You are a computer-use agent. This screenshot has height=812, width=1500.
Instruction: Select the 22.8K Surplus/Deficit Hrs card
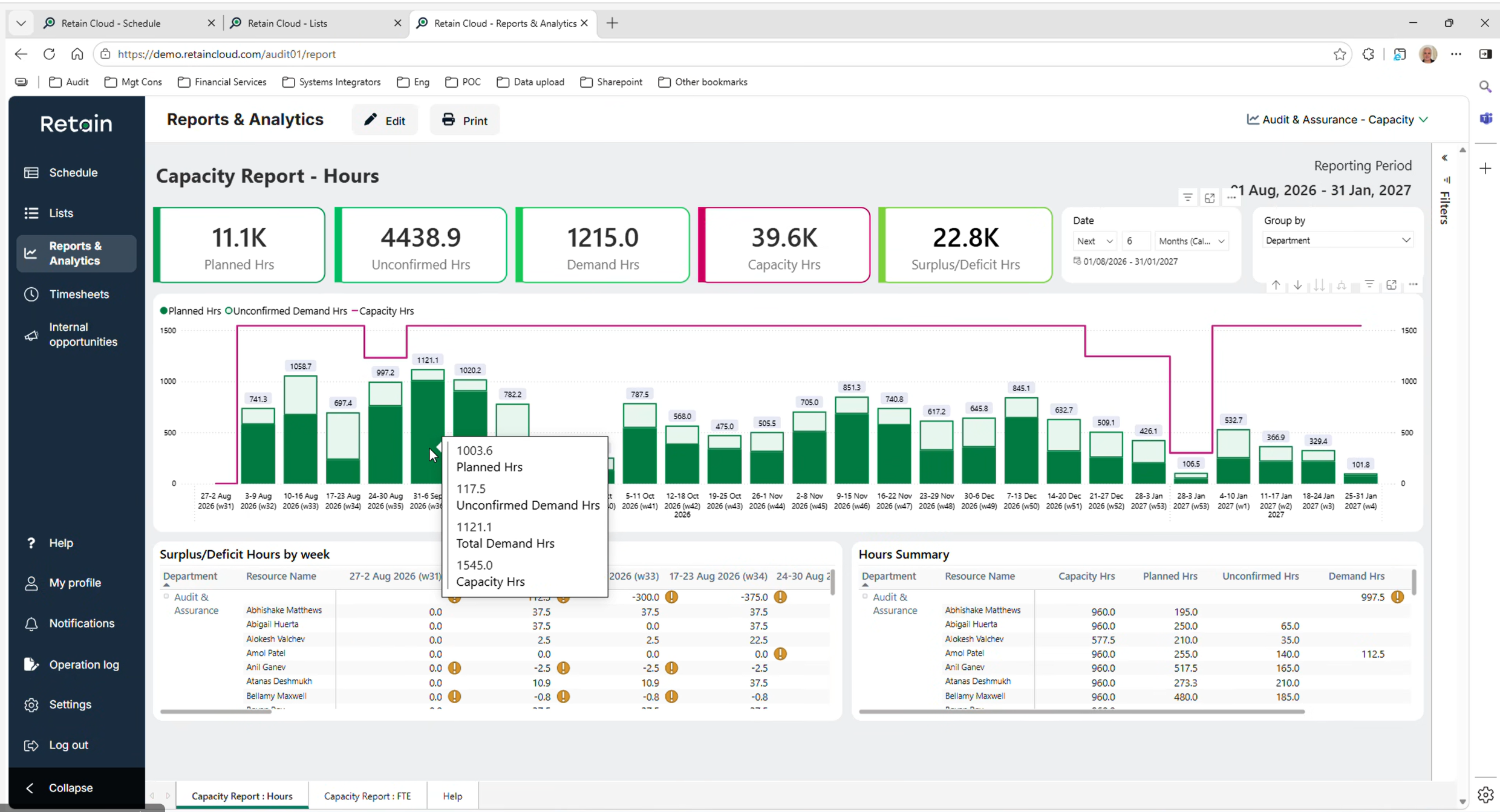click(965, 245)
